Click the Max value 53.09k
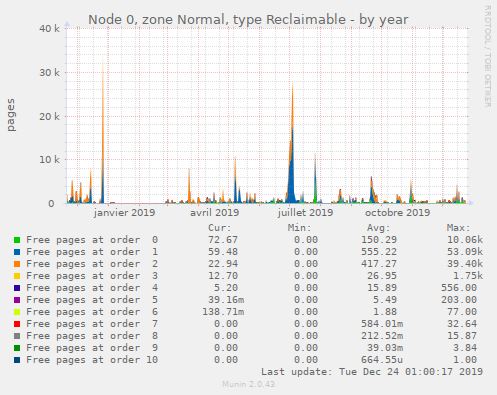This screenshot has width=497, height=395. click(465, 252)
